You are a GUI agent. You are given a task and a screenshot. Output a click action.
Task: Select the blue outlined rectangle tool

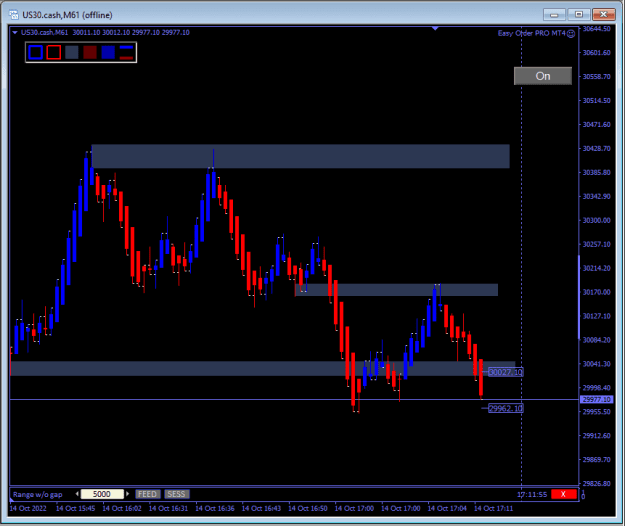35,52
